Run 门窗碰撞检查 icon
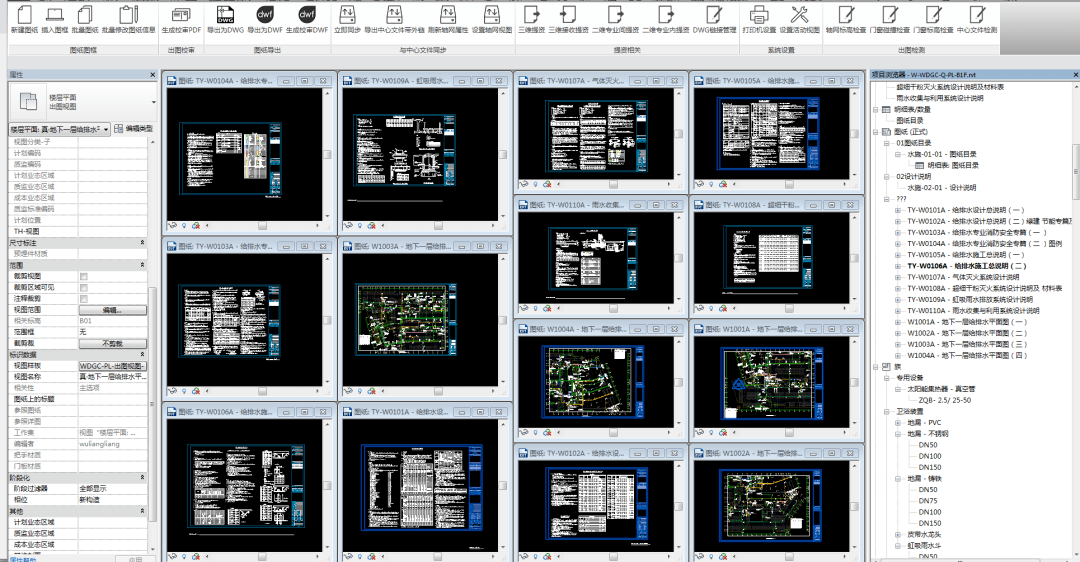Image resolution: width=1080 pixels, height=562 pixels. point(890,19)
